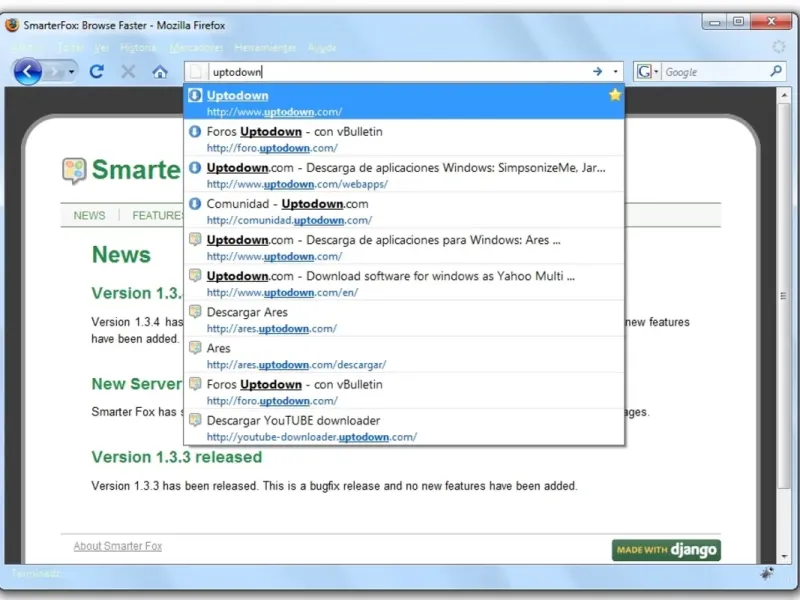800x600 pixels.
Task: Open the Historial menu
Action: 138,48
